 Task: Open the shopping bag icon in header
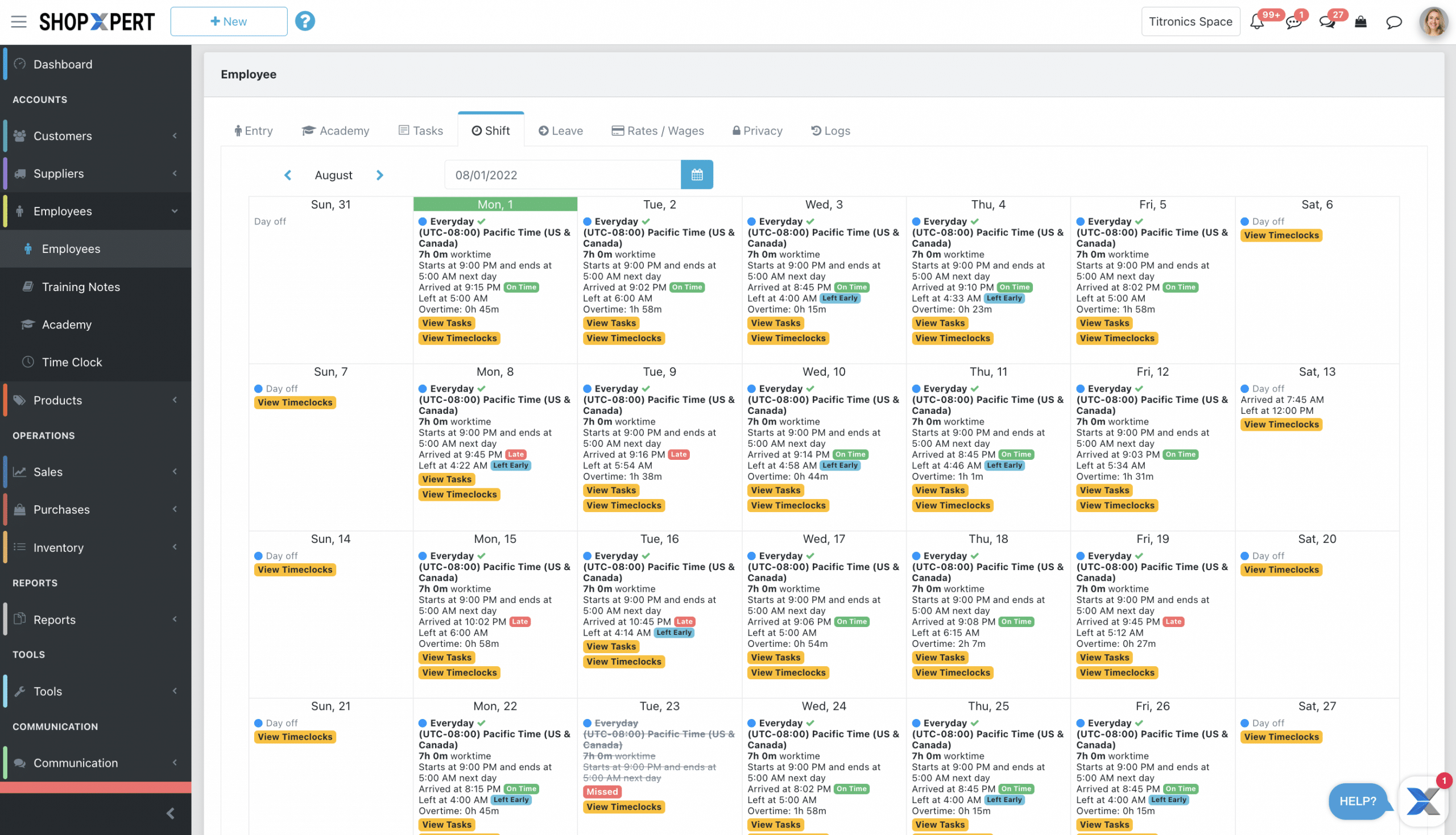[x=1360, y=22]
